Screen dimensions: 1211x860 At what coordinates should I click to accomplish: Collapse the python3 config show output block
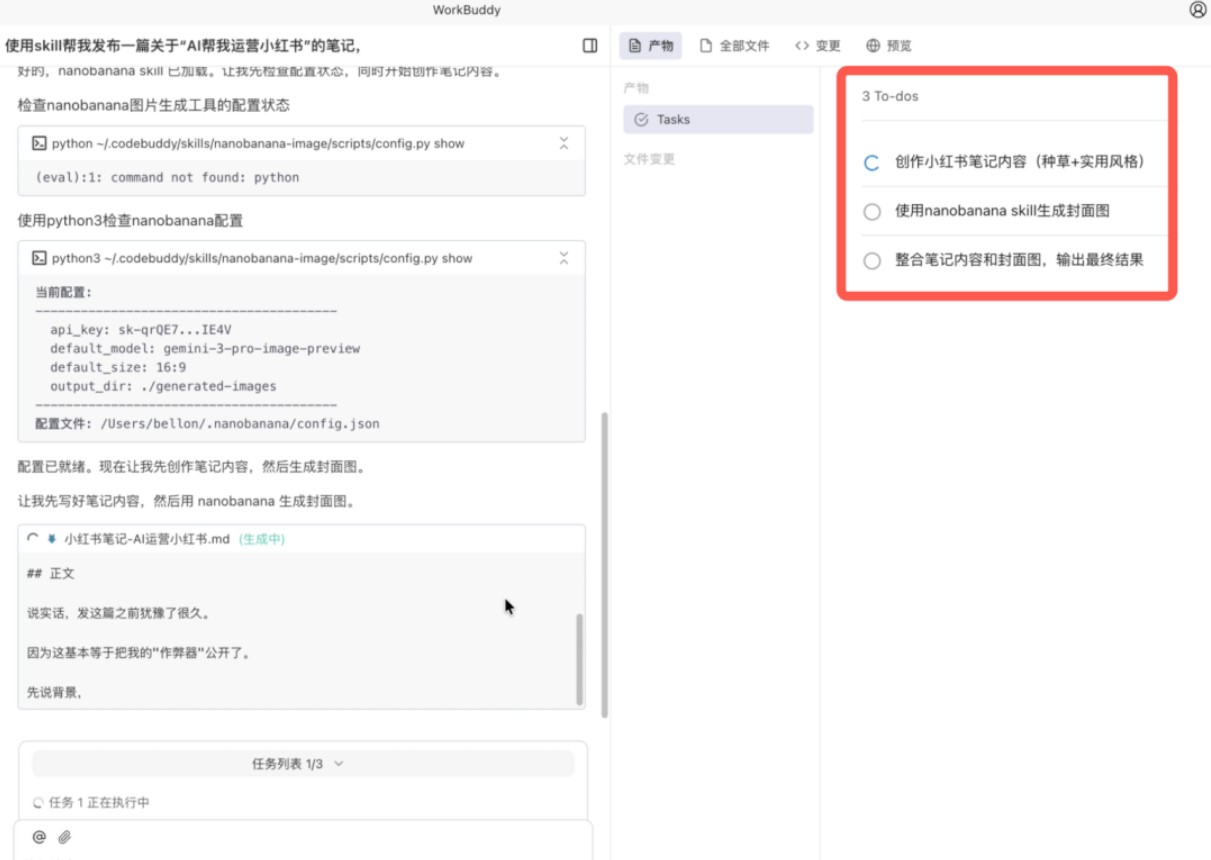pyautogui.click(x=563, y=256)
